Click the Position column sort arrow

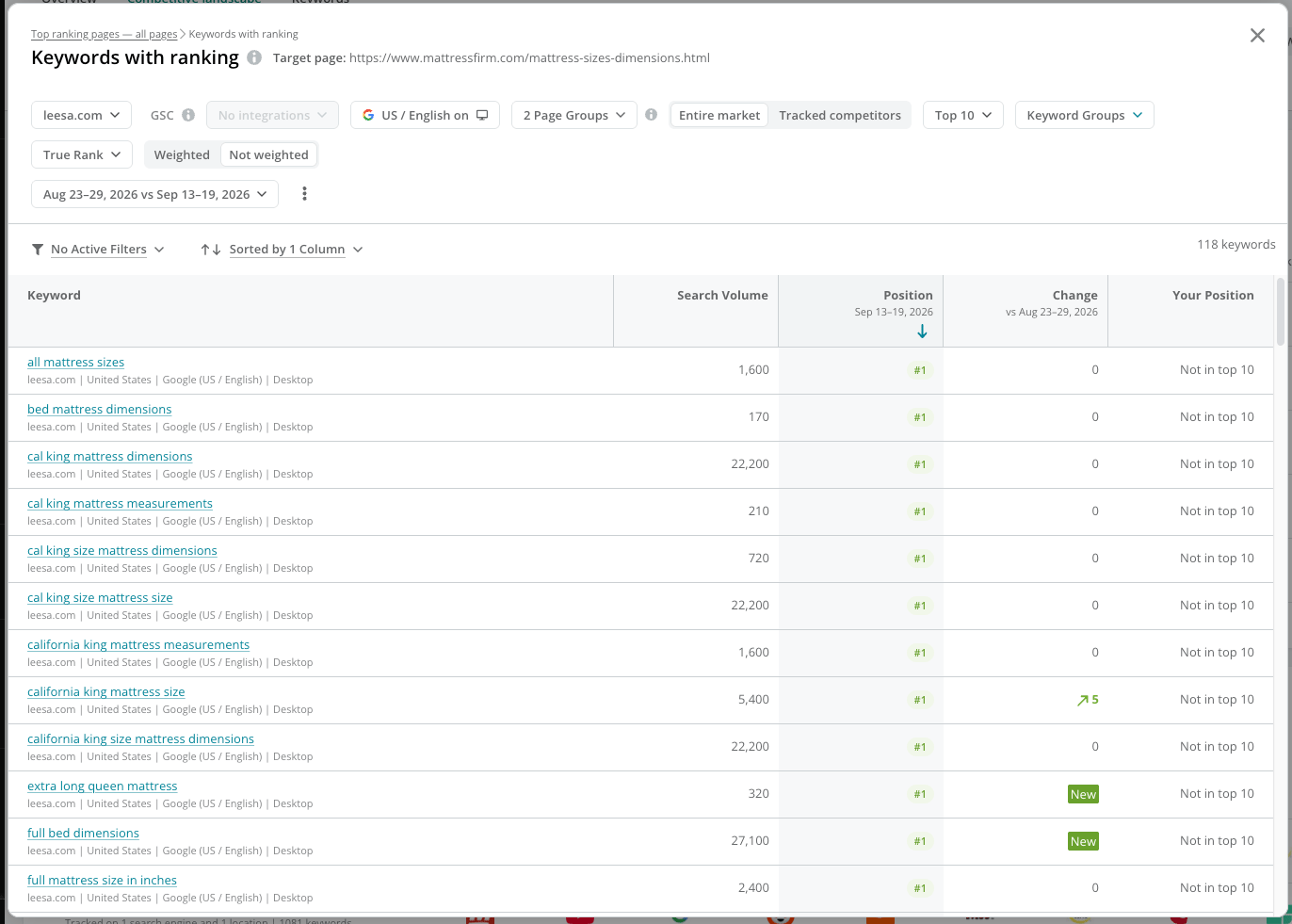tap(922, 331)
